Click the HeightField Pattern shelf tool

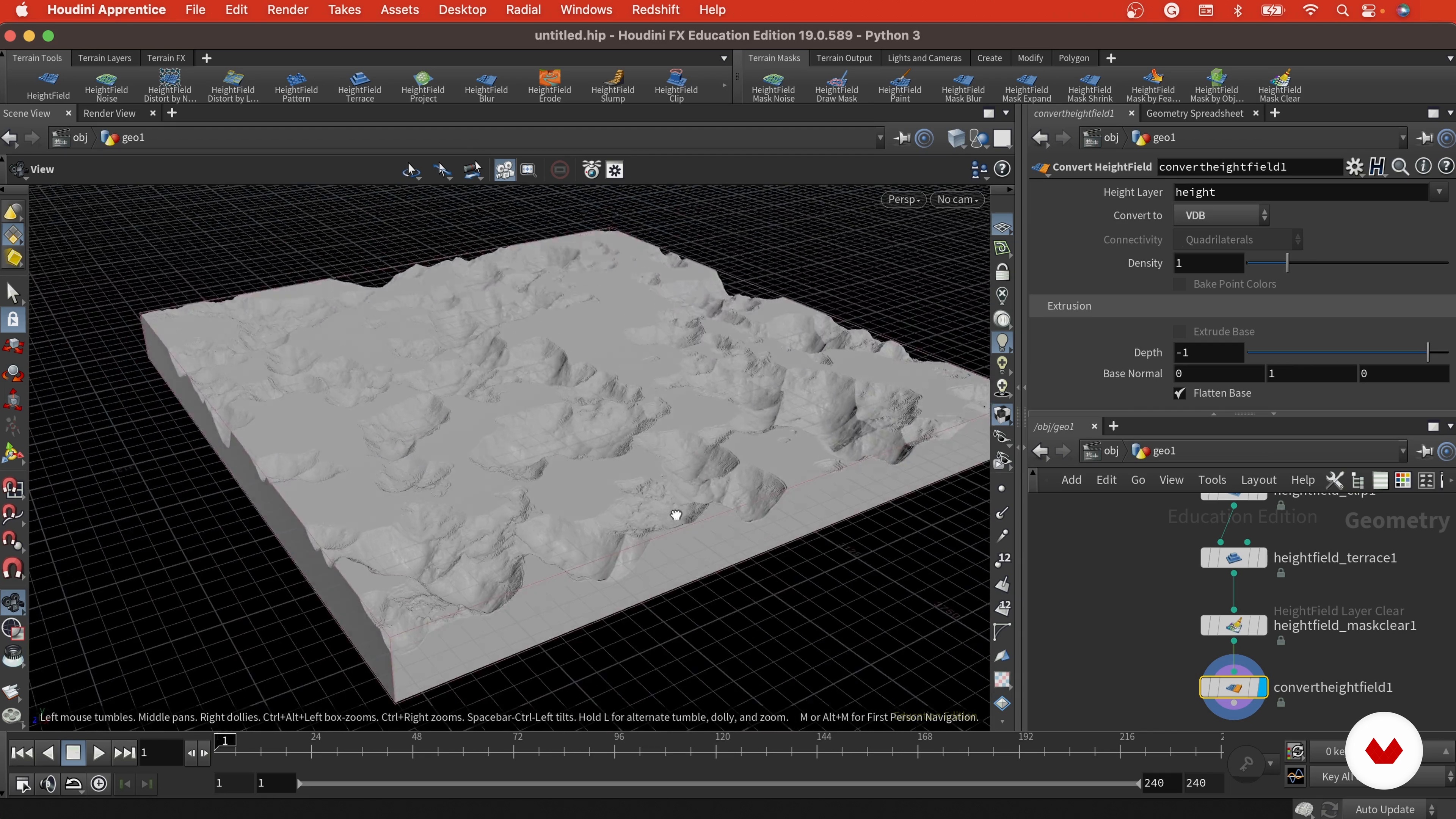coord(296,86)
